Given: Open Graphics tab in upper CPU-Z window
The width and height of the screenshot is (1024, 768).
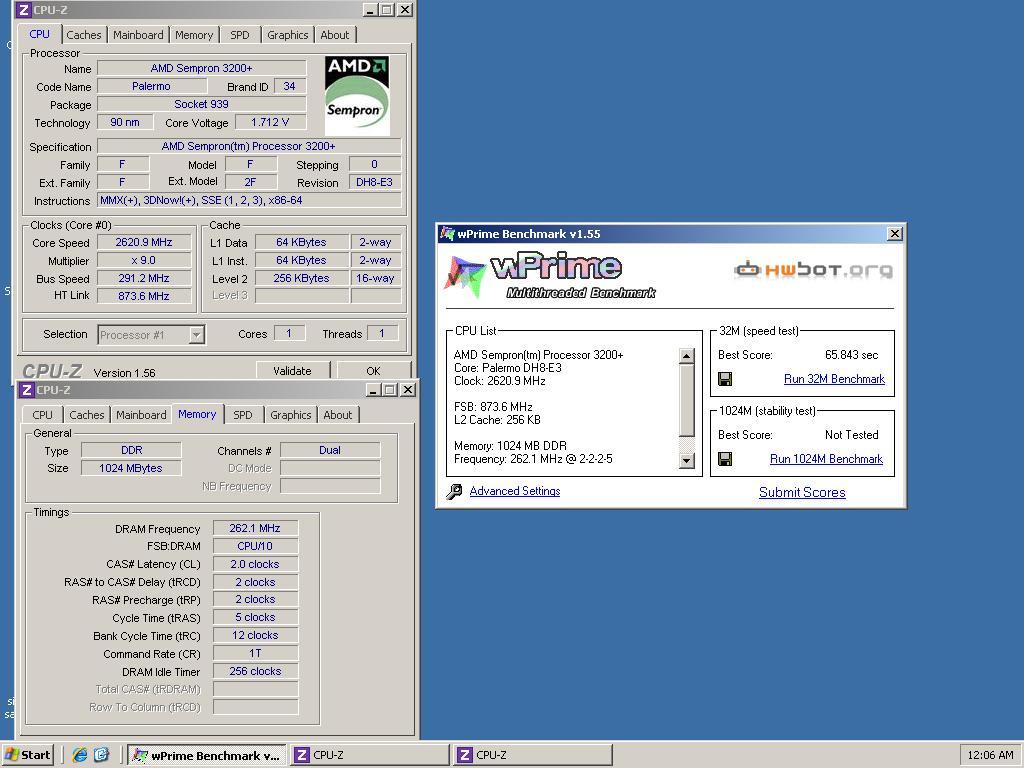Looking at the screenshot, I should [x=287, y=35].
